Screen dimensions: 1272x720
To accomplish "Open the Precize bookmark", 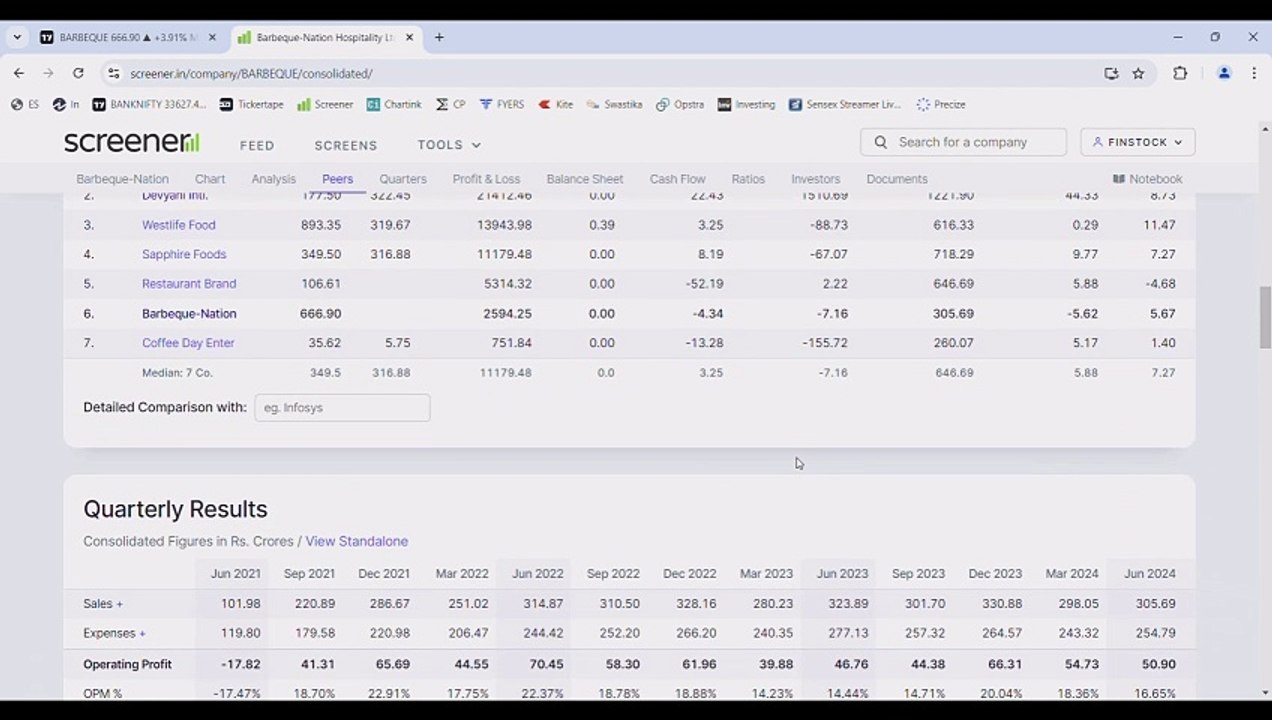I will coord(941,104).
